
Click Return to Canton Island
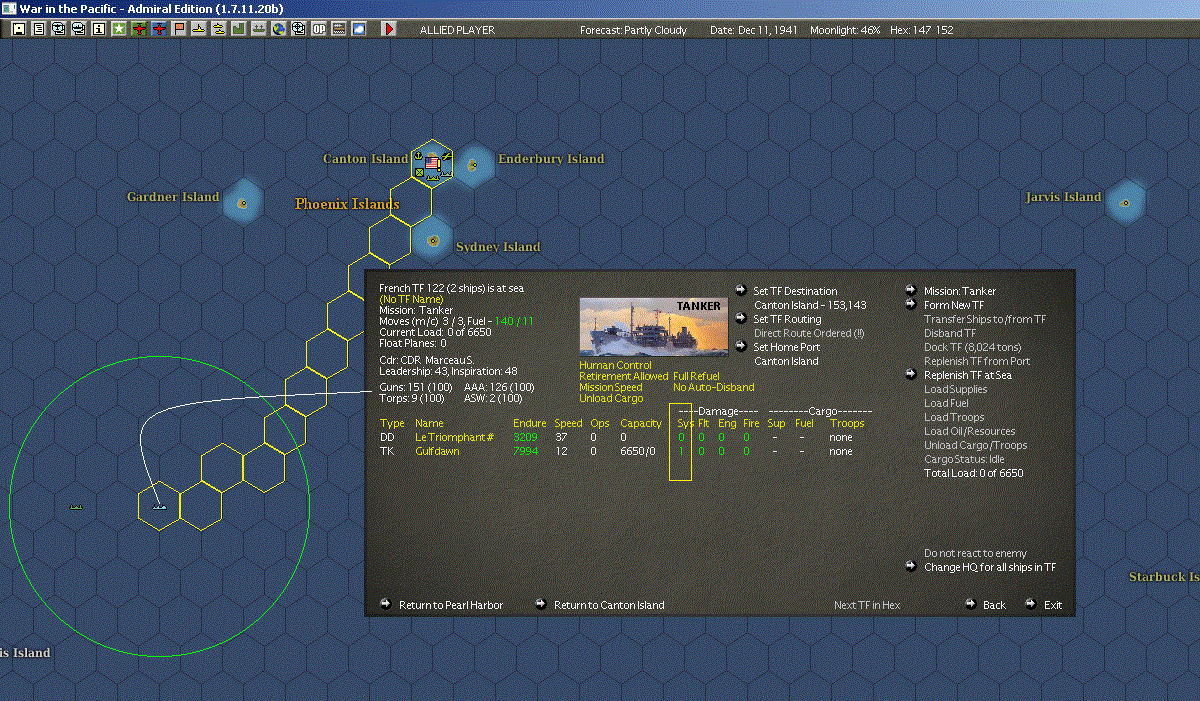609,605
